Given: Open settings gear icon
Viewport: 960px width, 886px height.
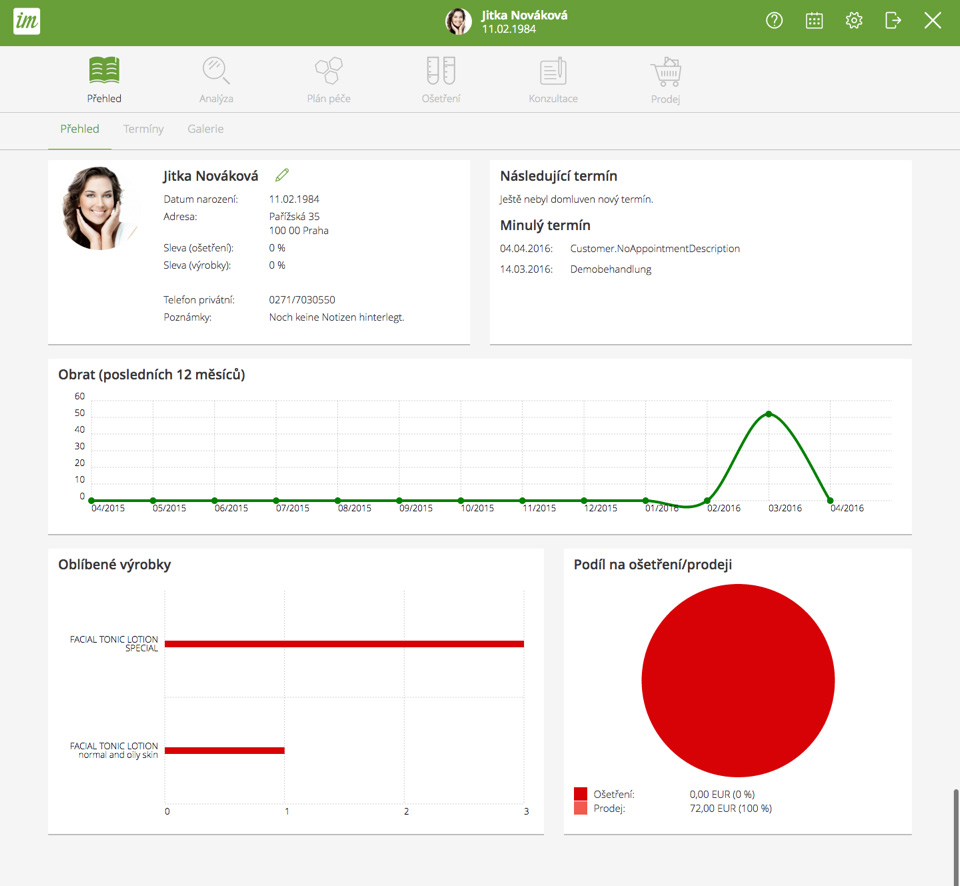Looking at the screenshot, I should pyautogui.click(x=853, y=21).
